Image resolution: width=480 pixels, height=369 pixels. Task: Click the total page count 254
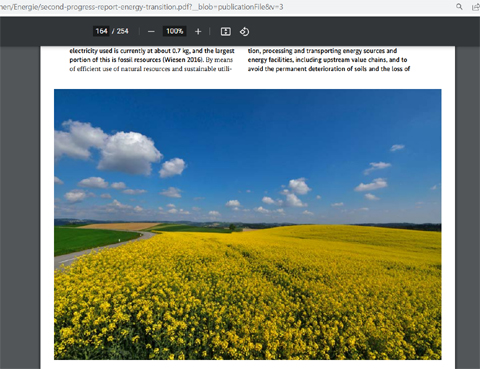coord(122,31)
